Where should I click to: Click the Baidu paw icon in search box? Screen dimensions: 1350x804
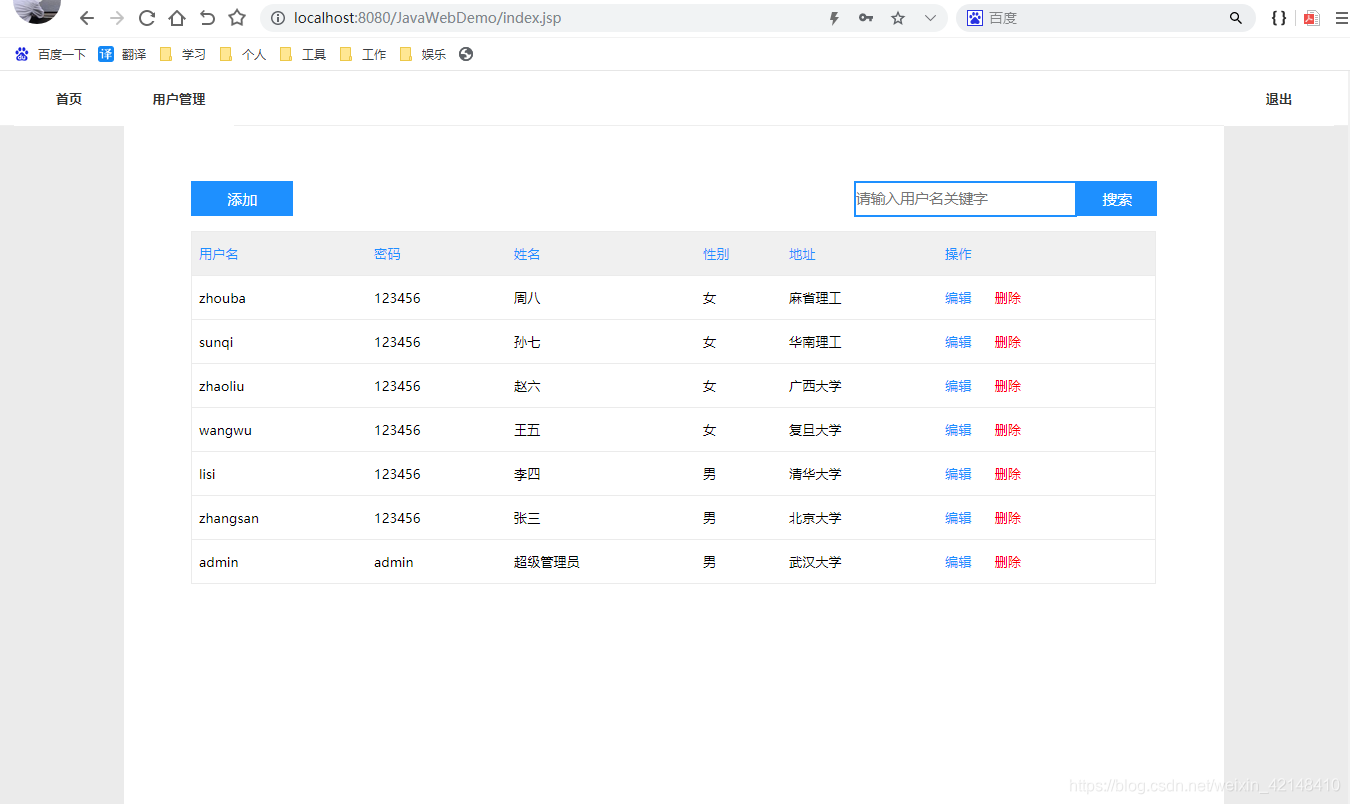pyautogui.click(x=974, y=17)
